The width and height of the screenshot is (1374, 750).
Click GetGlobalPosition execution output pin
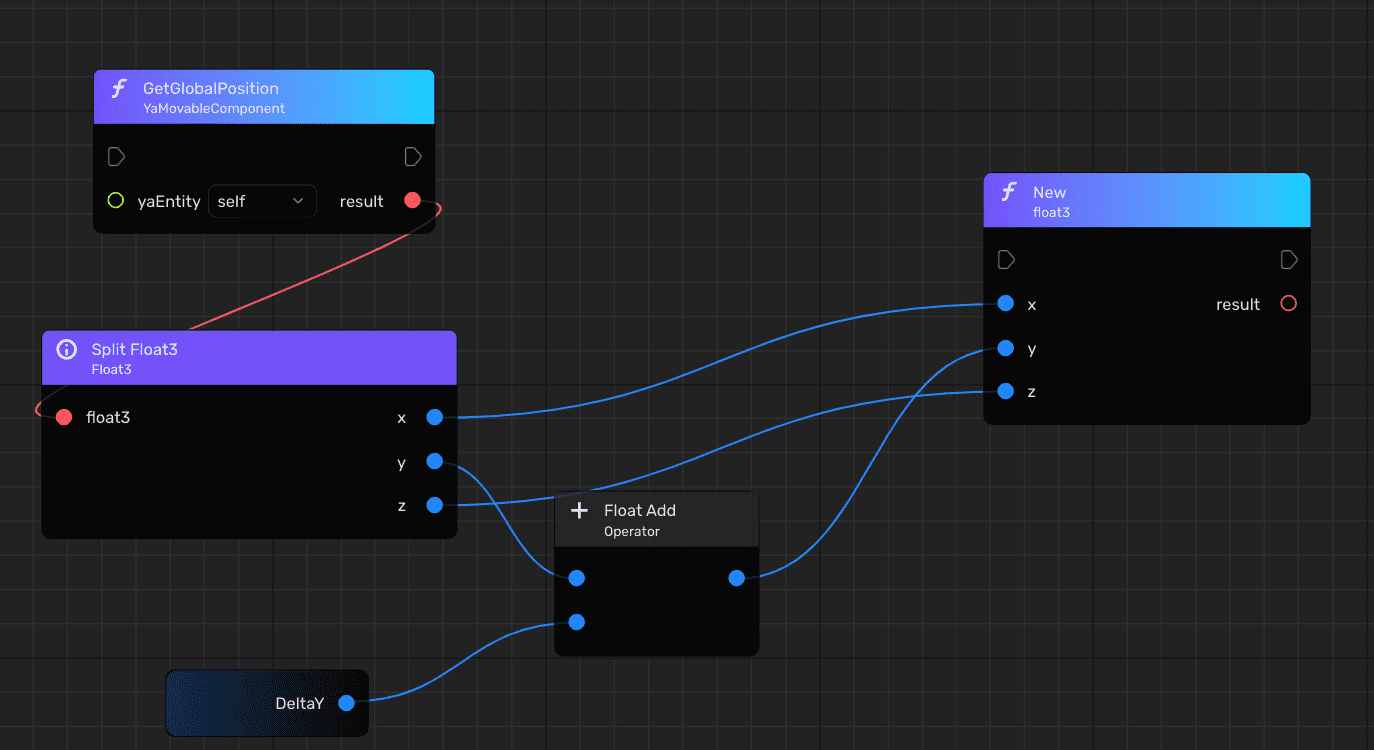(x=413, y=156)
